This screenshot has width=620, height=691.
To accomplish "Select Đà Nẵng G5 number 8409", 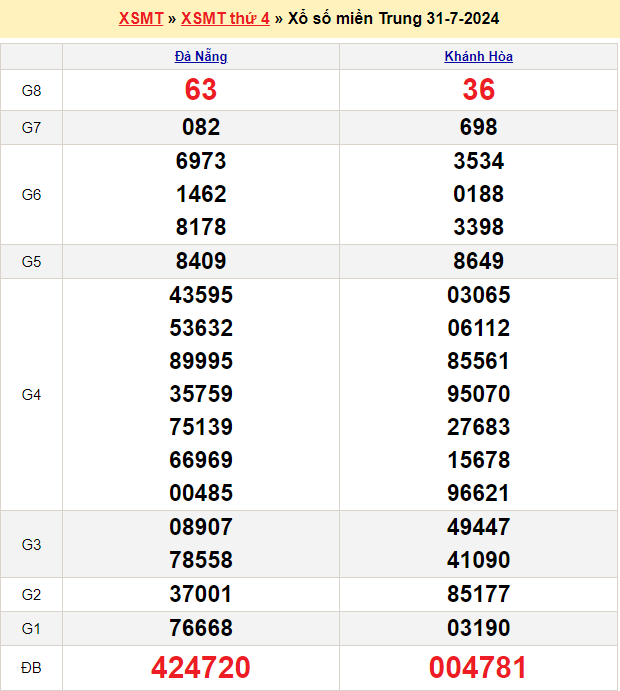I will click(x=201, y=262).
